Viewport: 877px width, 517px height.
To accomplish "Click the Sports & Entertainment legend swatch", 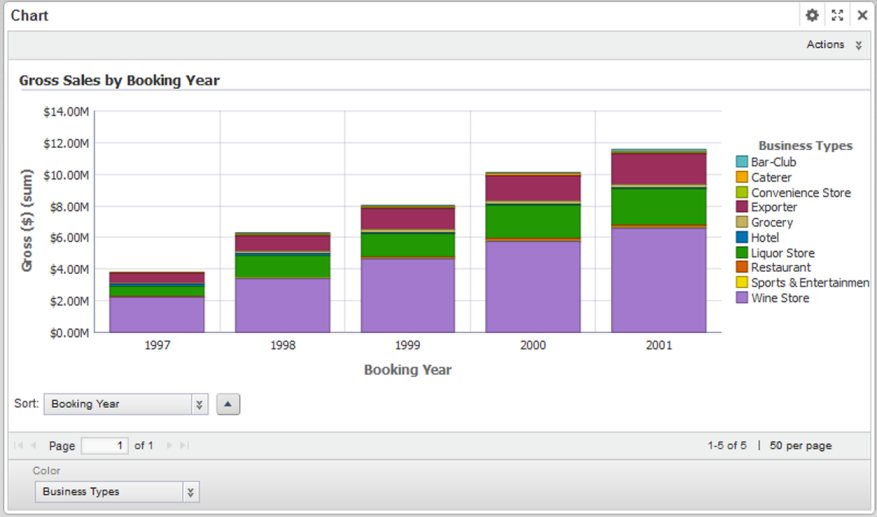I will [x=742, y=282].
